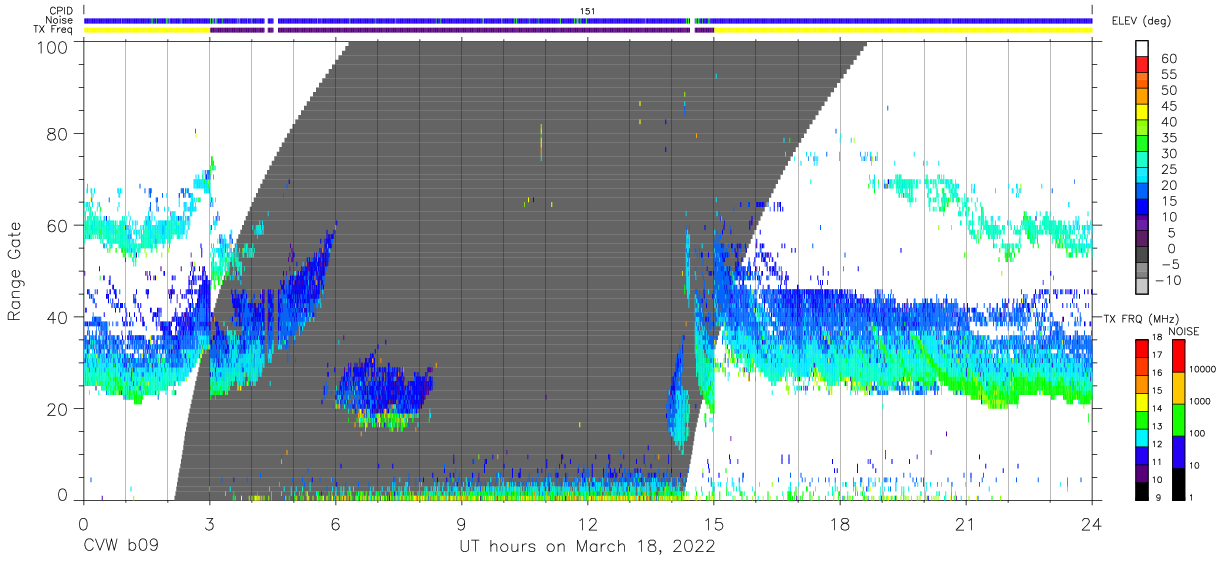
Task: Click the 40 label on elevation scale
Action: pos(1169,122)
